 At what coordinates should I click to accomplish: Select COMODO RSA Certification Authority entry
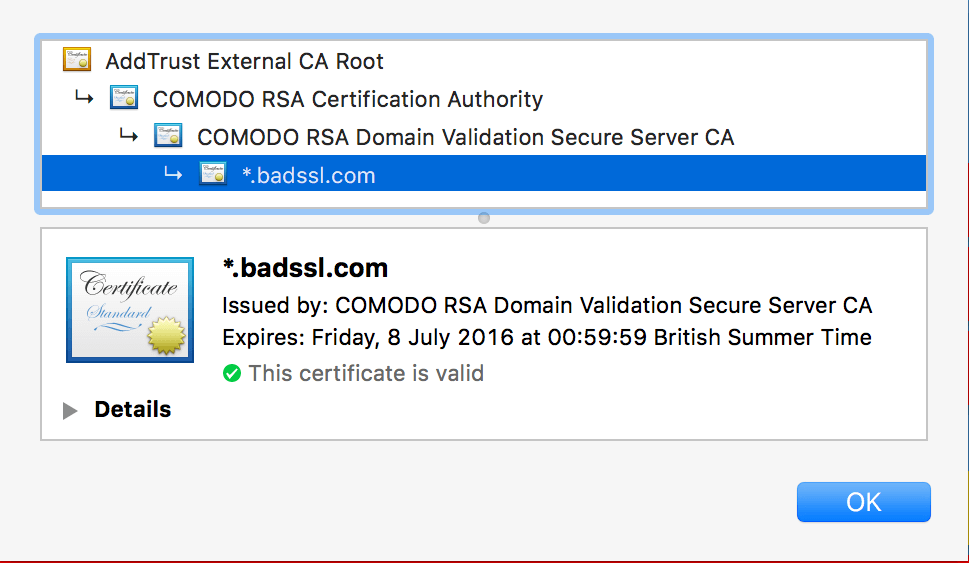[x=348, y=99]
